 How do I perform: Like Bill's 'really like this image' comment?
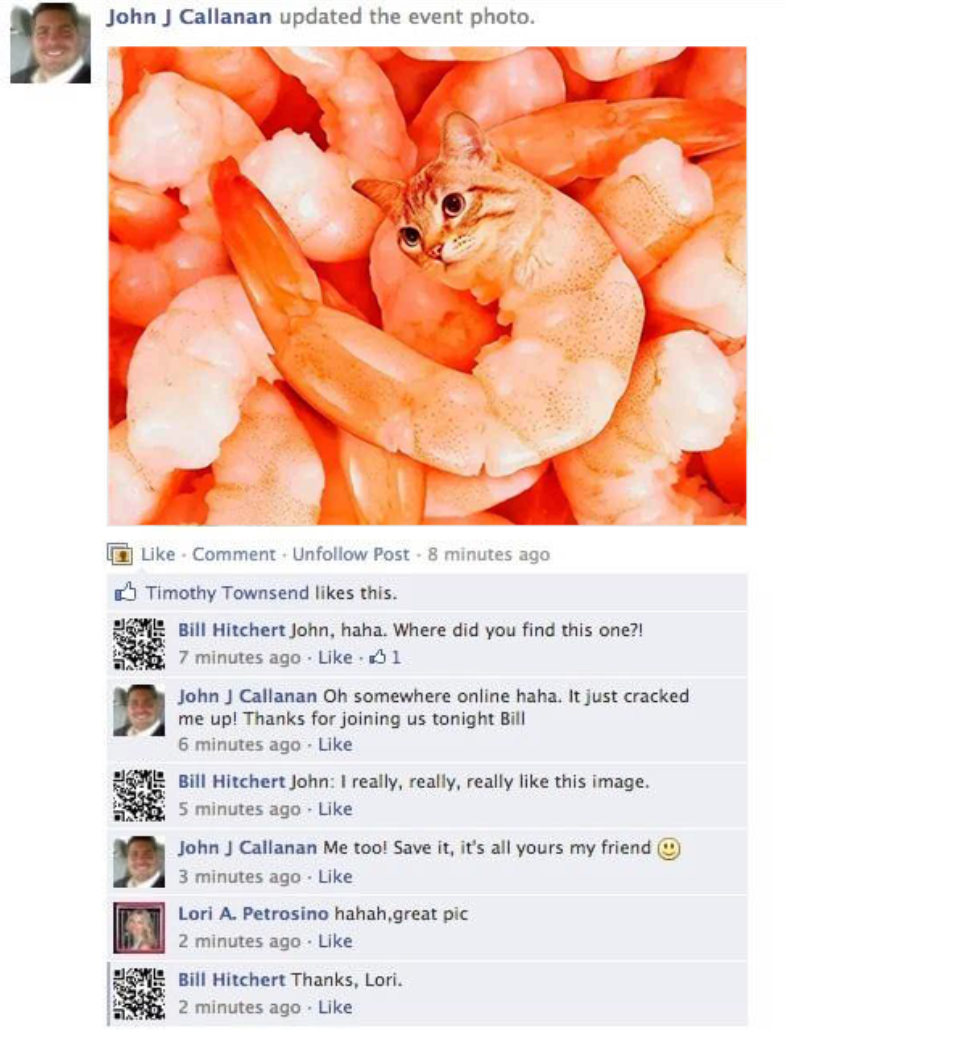[335, 809]
